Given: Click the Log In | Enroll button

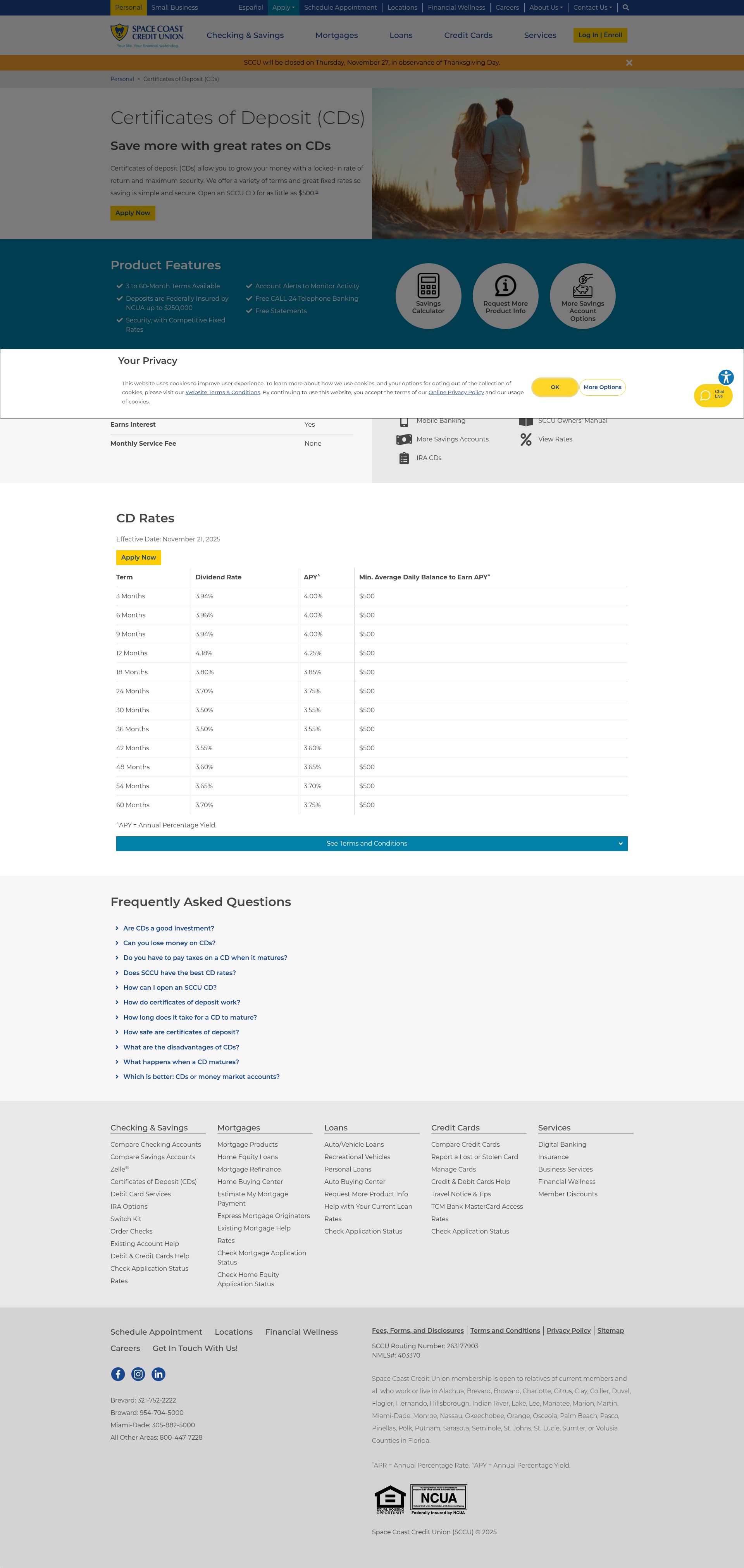Looking at the screenshot, I should point(600,35).
